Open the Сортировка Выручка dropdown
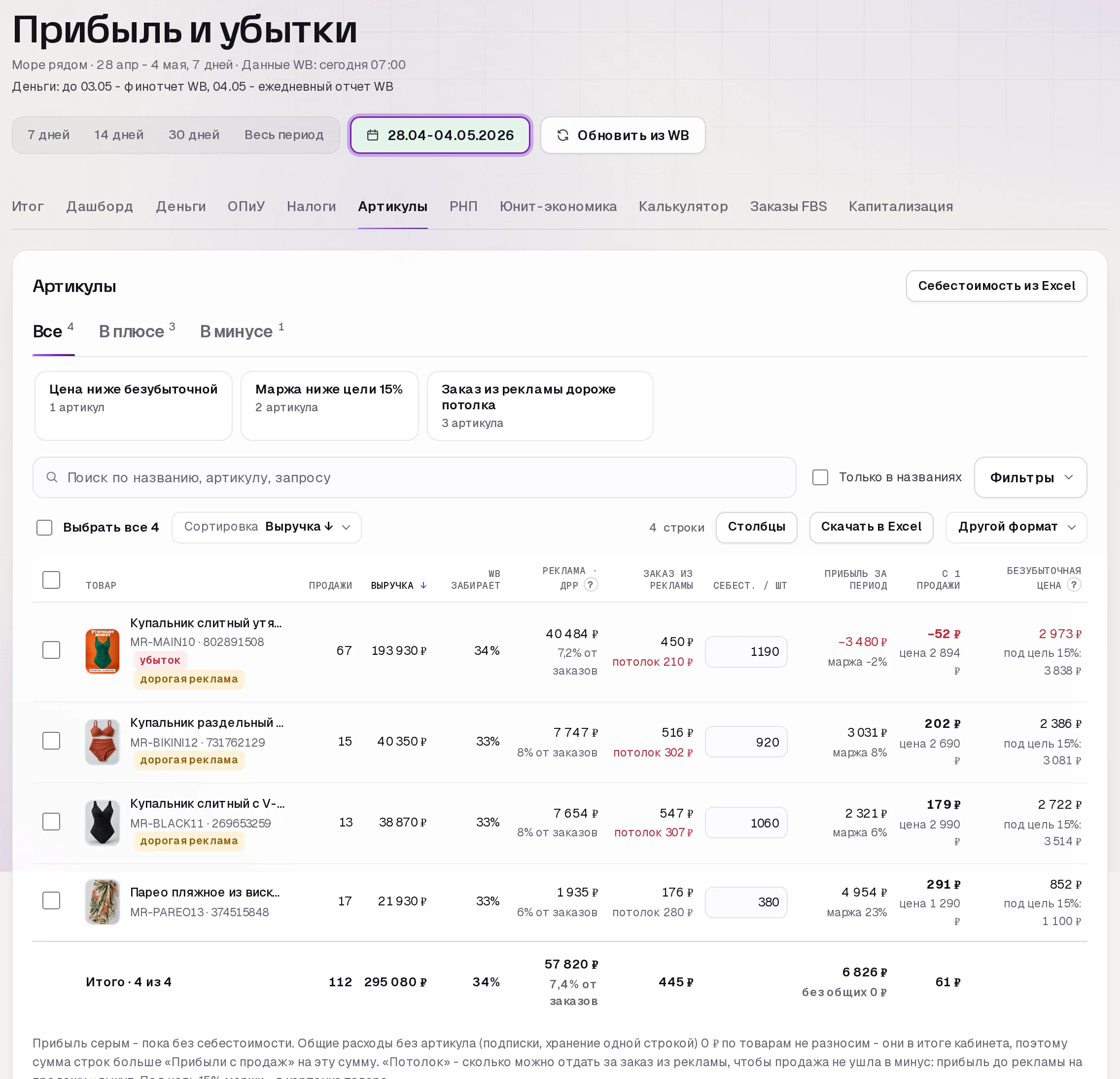 [x=267, y=527]
